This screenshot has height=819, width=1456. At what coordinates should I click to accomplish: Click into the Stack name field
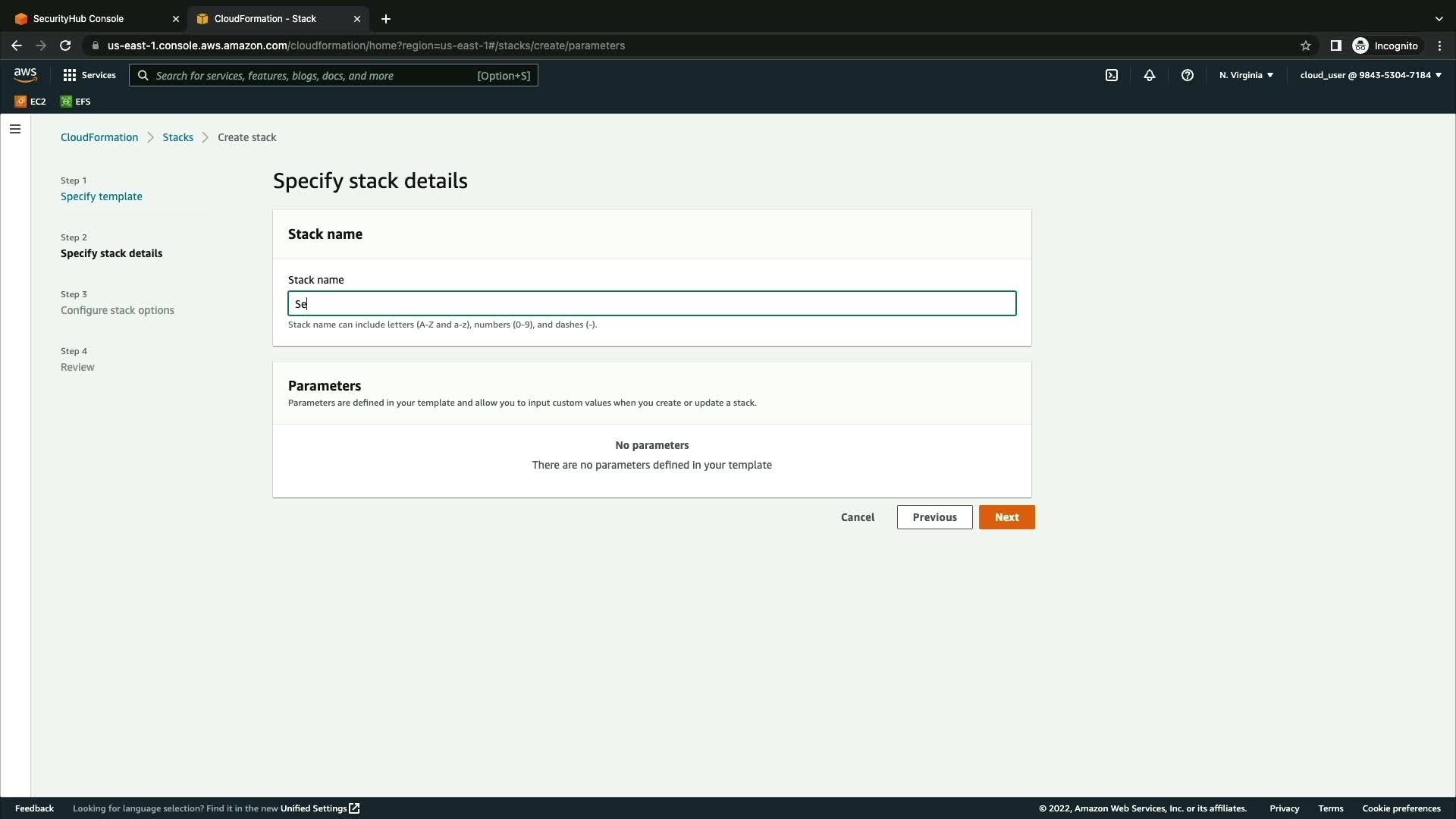[x=652, y=303]
